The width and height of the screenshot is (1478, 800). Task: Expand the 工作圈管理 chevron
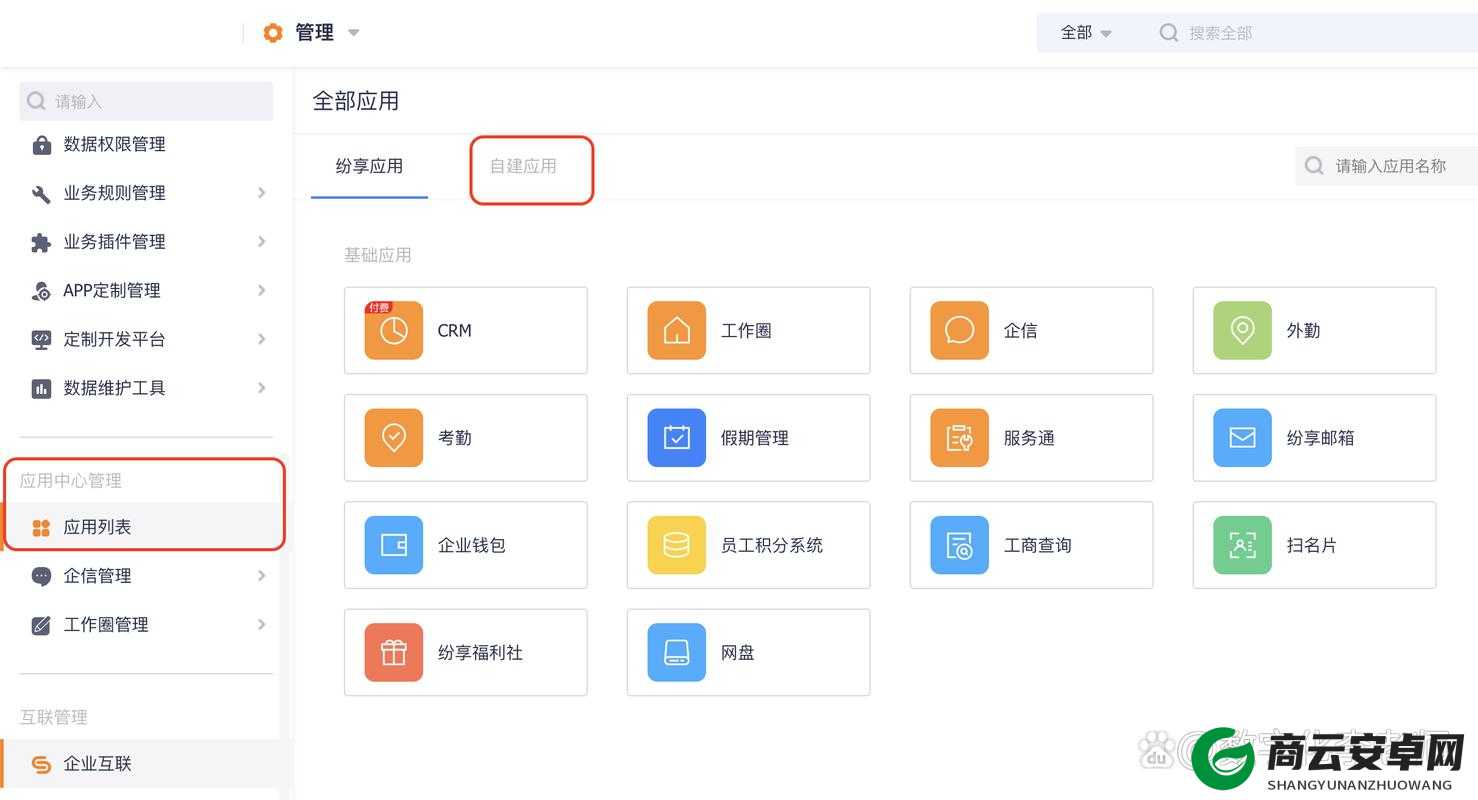(261, 624)
